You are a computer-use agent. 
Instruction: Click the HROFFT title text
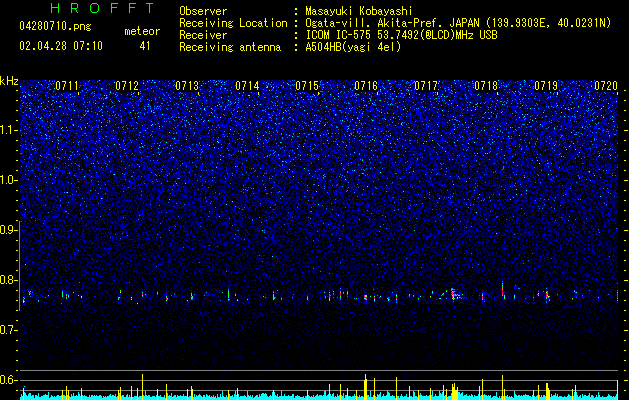103,8
